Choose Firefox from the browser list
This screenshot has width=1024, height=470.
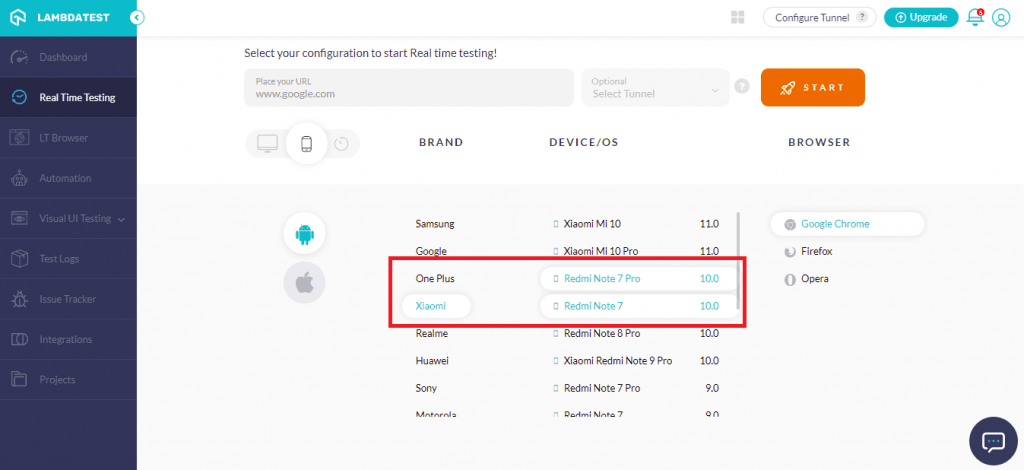816,252
